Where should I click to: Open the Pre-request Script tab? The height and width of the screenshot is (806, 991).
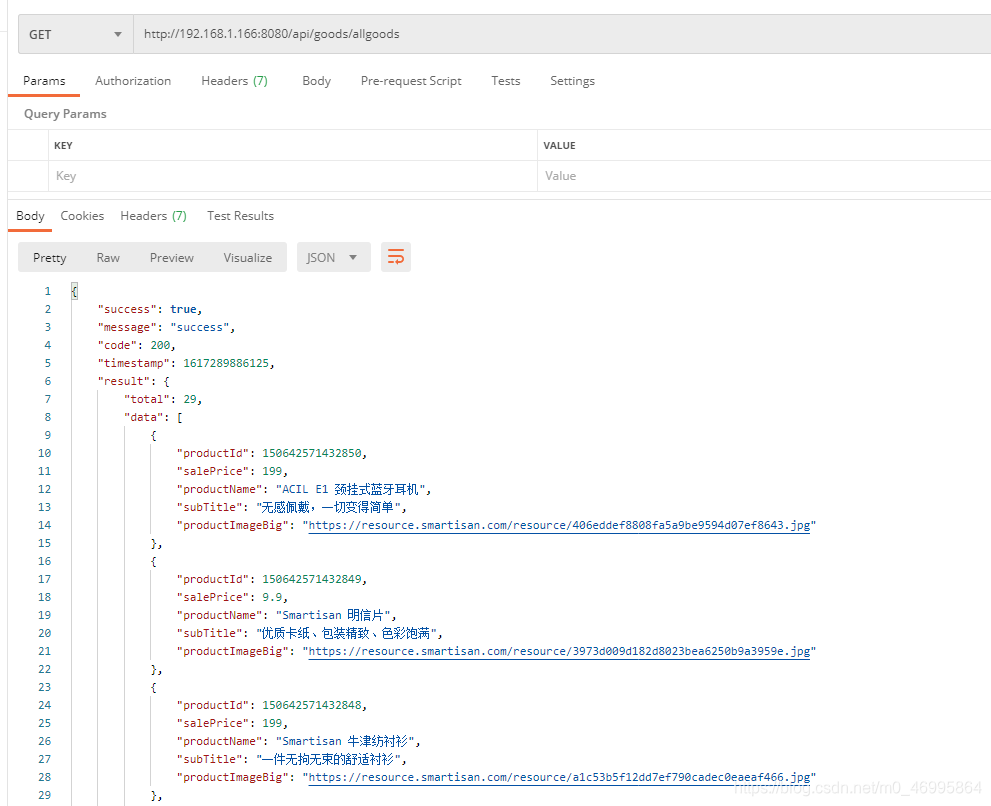411,81
